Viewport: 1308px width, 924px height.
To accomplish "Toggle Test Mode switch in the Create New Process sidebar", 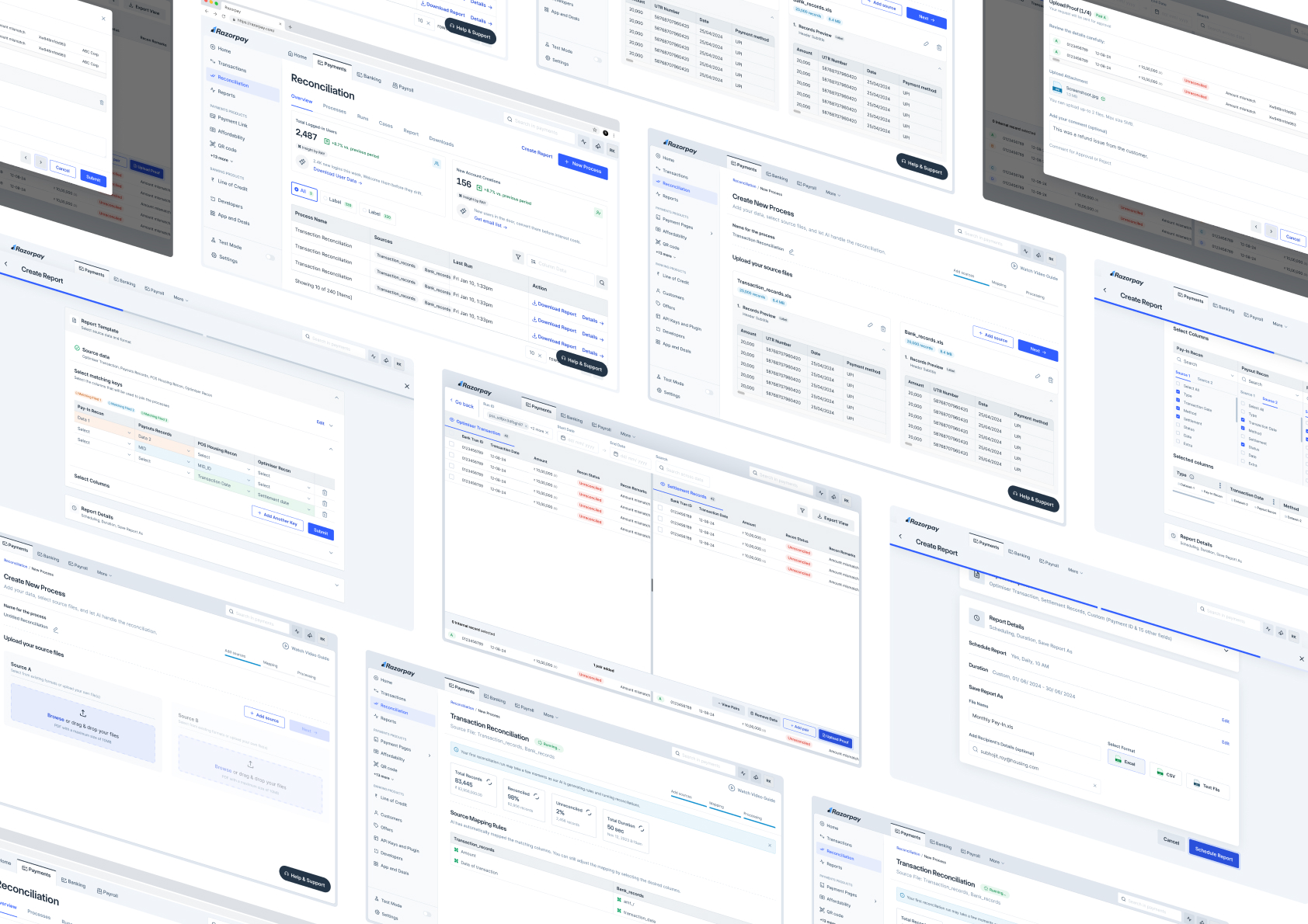I will (x=708, y=392).
